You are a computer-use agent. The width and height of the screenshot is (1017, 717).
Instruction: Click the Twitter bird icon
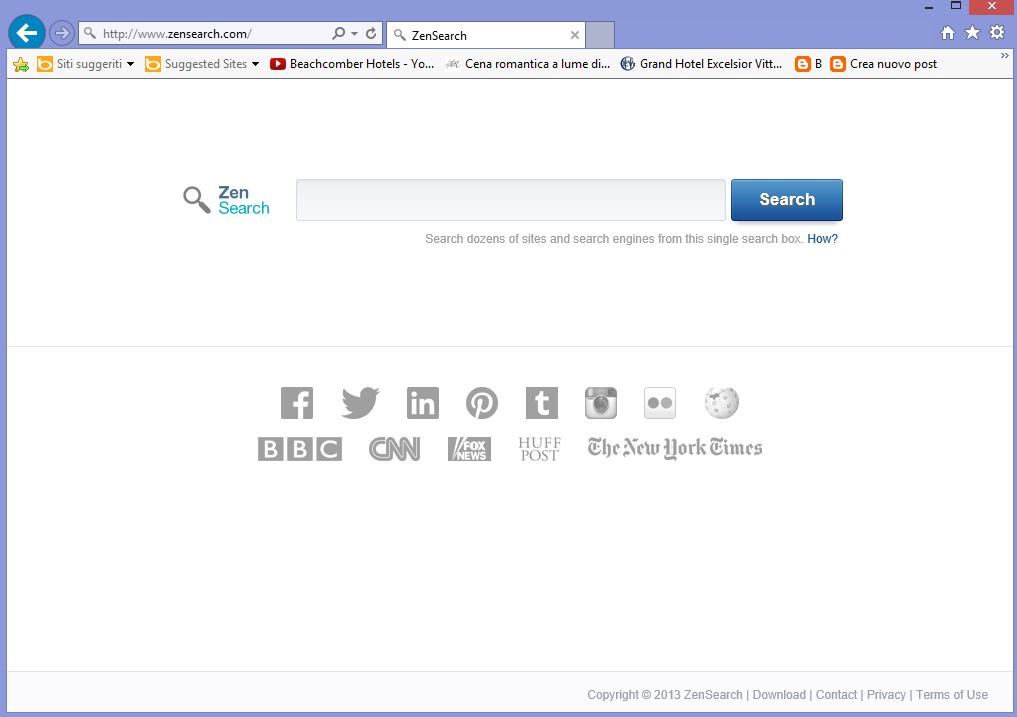point(360,403)
